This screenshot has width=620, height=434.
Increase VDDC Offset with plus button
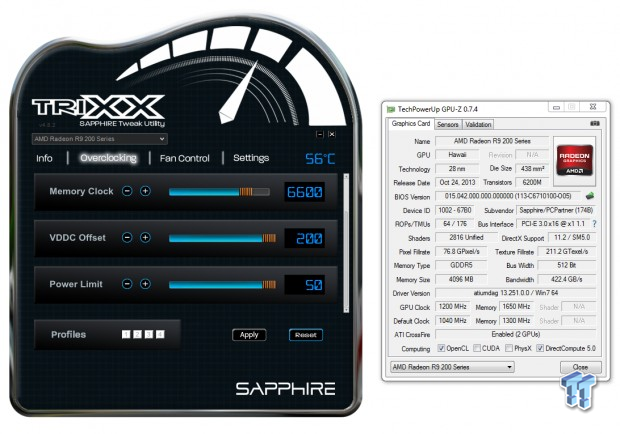pos(146,238)
